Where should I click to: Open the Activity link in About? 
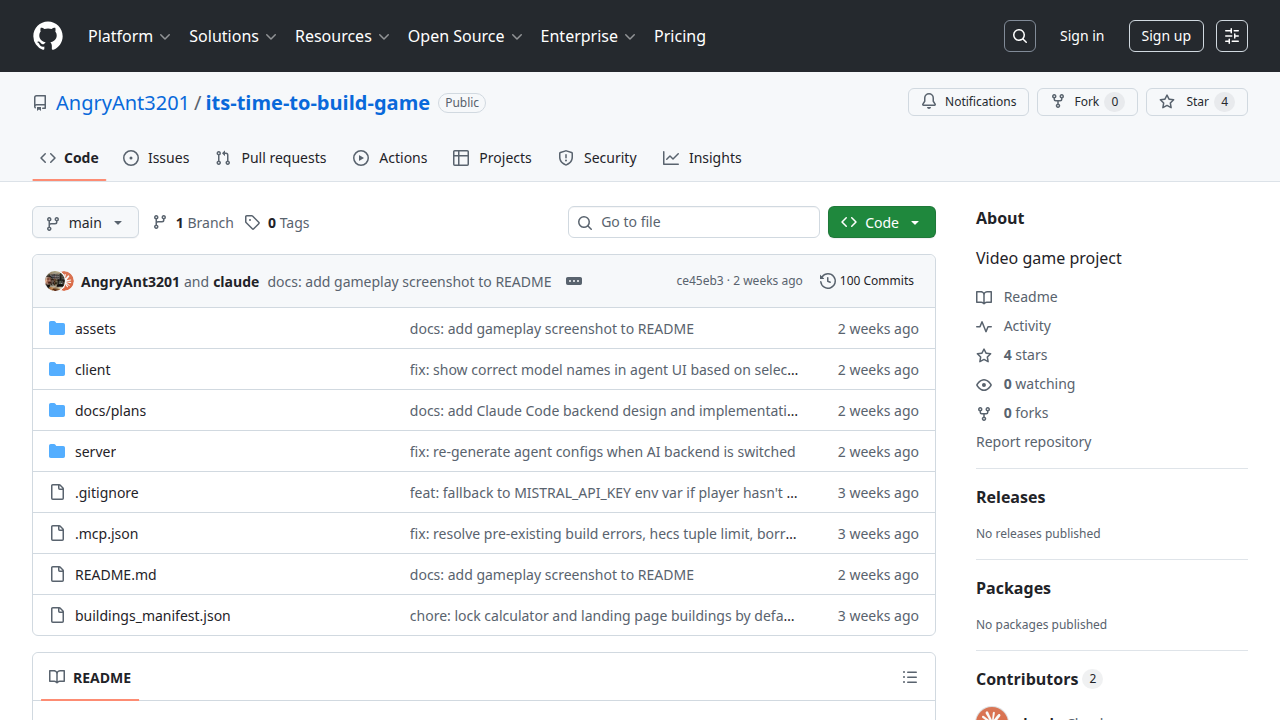click(x=1014, y=326)
